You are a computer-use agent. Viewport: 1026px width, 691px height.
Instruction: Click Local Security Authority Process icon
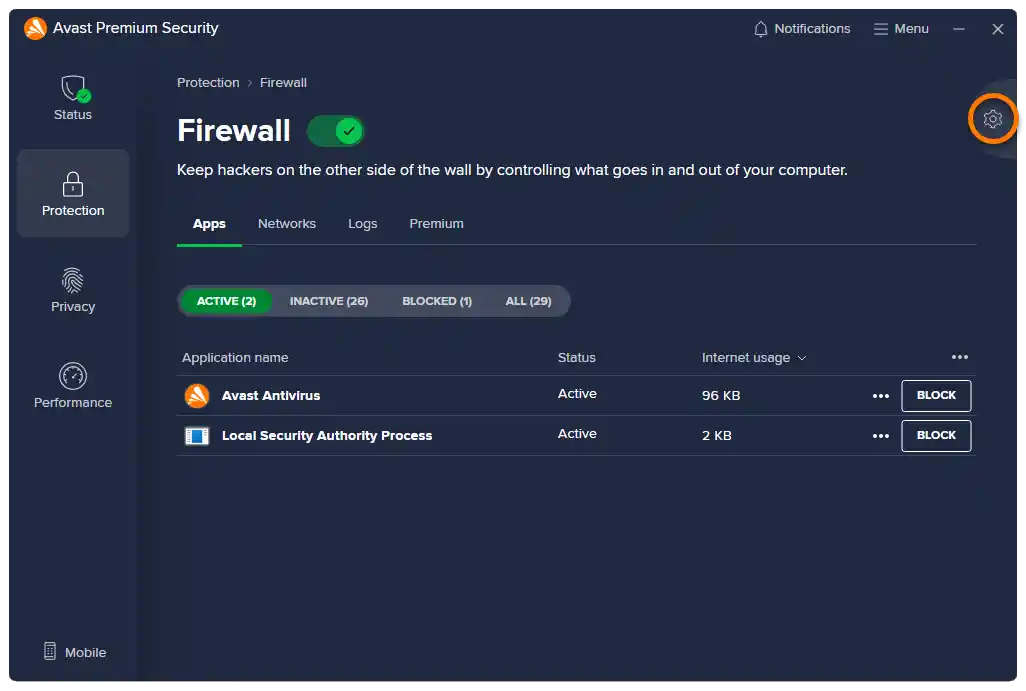196,435
